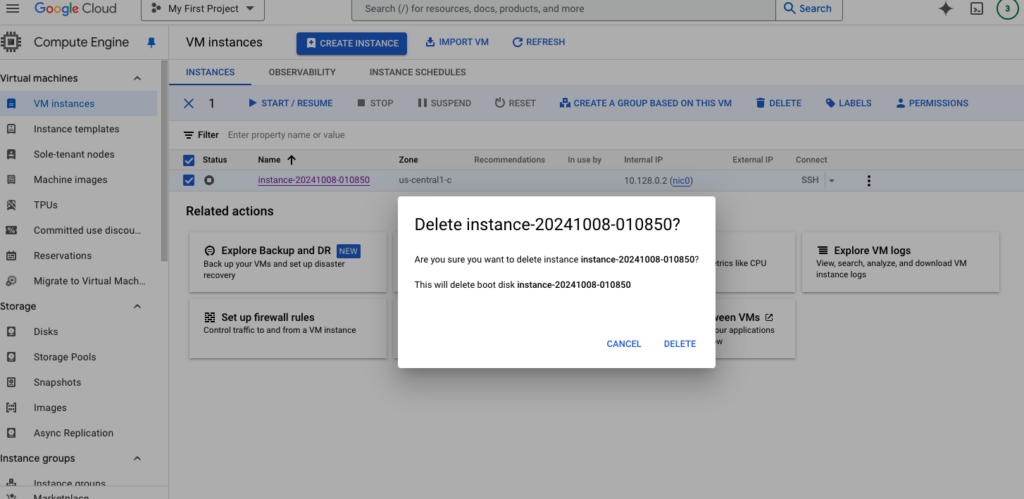Open the hamburger navigation menu
Screen dimensions: 1024x499
[12, 8]
